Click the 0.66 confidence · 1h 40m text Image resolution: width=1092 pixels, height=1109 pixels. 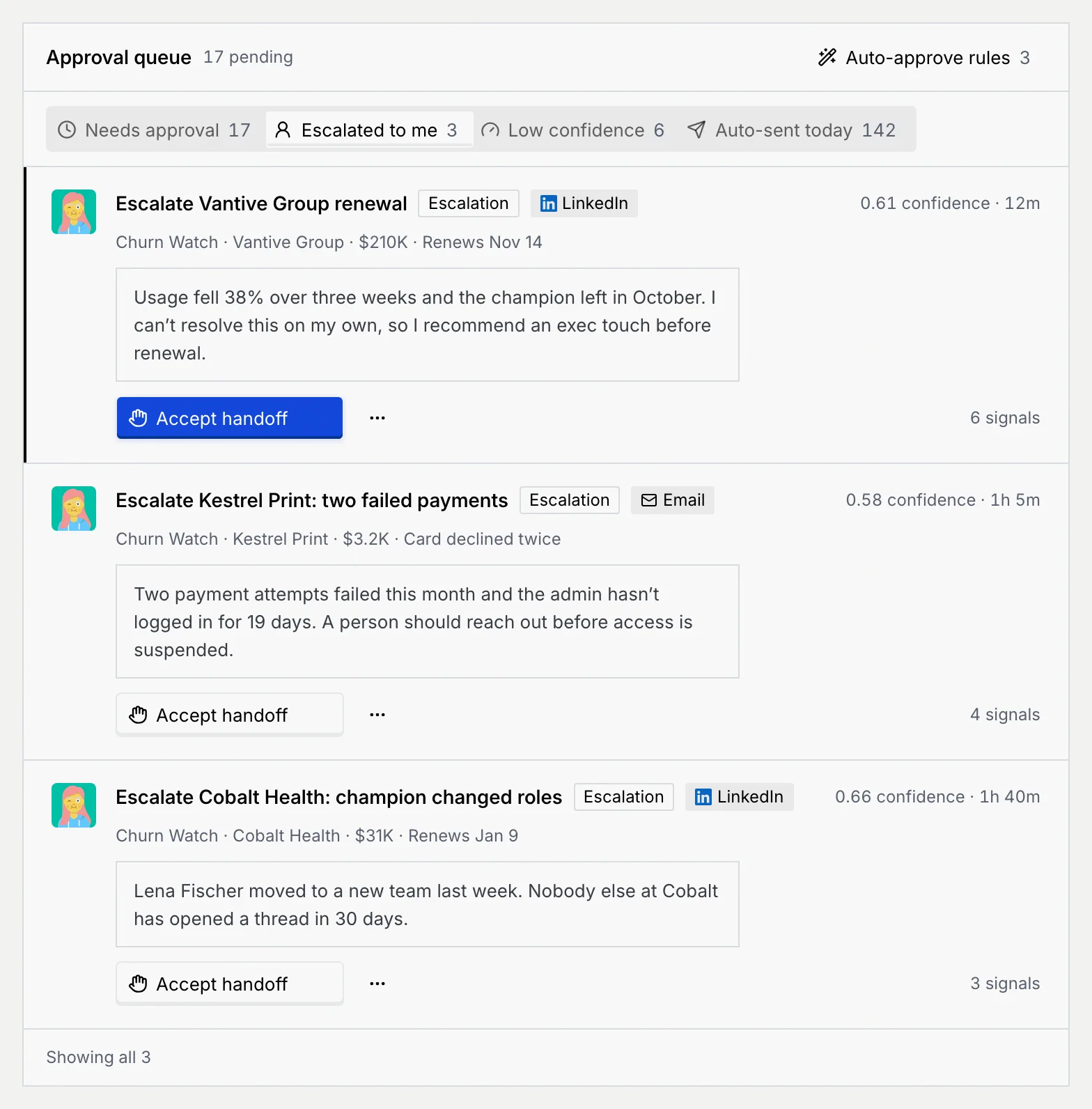937,797
